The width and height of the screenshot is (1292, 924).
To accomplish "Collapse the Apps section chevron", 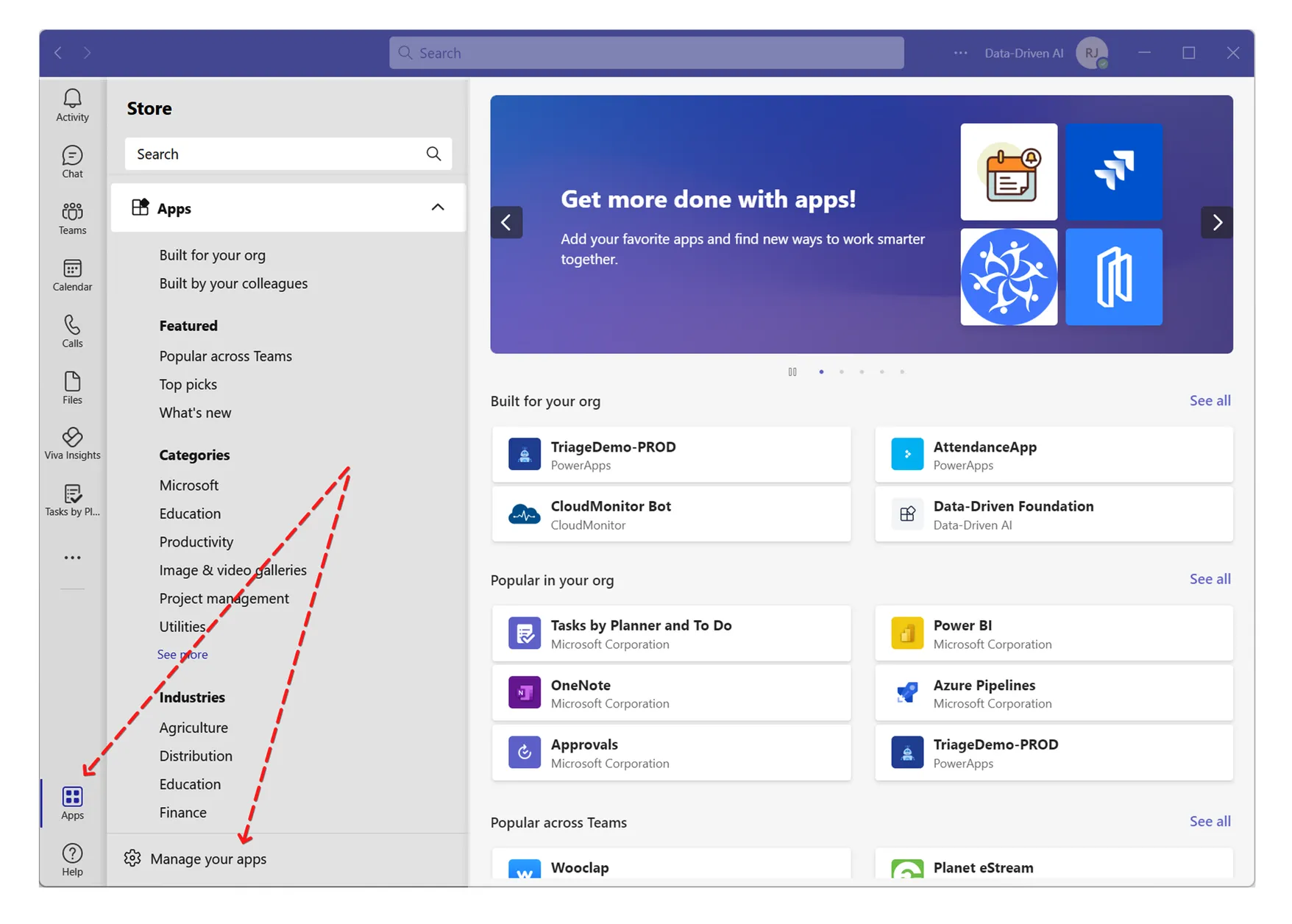I will 438,207.
